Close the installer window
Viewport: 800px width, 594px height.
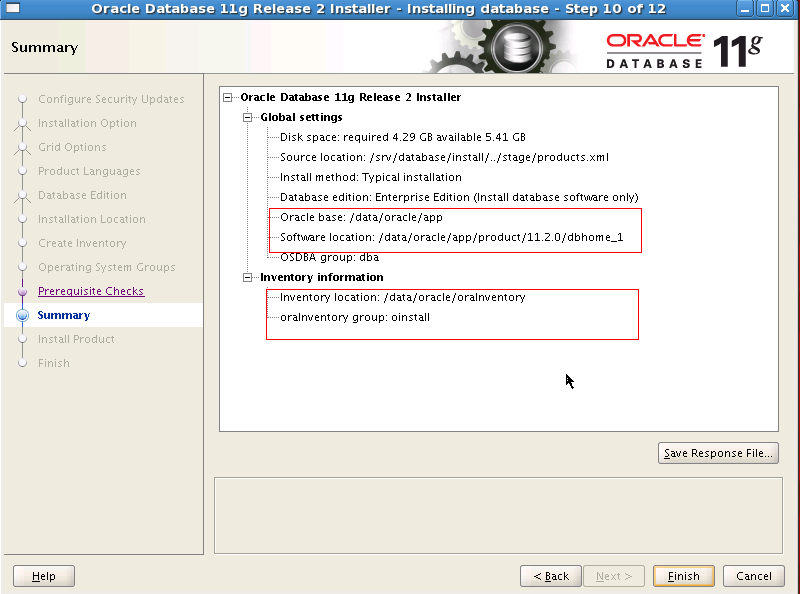pos(785,9)
